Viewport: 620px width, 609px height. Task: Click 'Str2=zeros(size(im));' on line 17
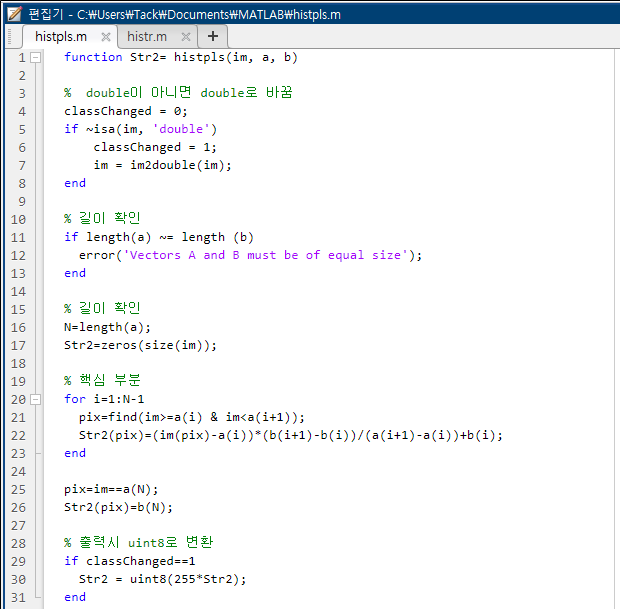pos(140,345)
